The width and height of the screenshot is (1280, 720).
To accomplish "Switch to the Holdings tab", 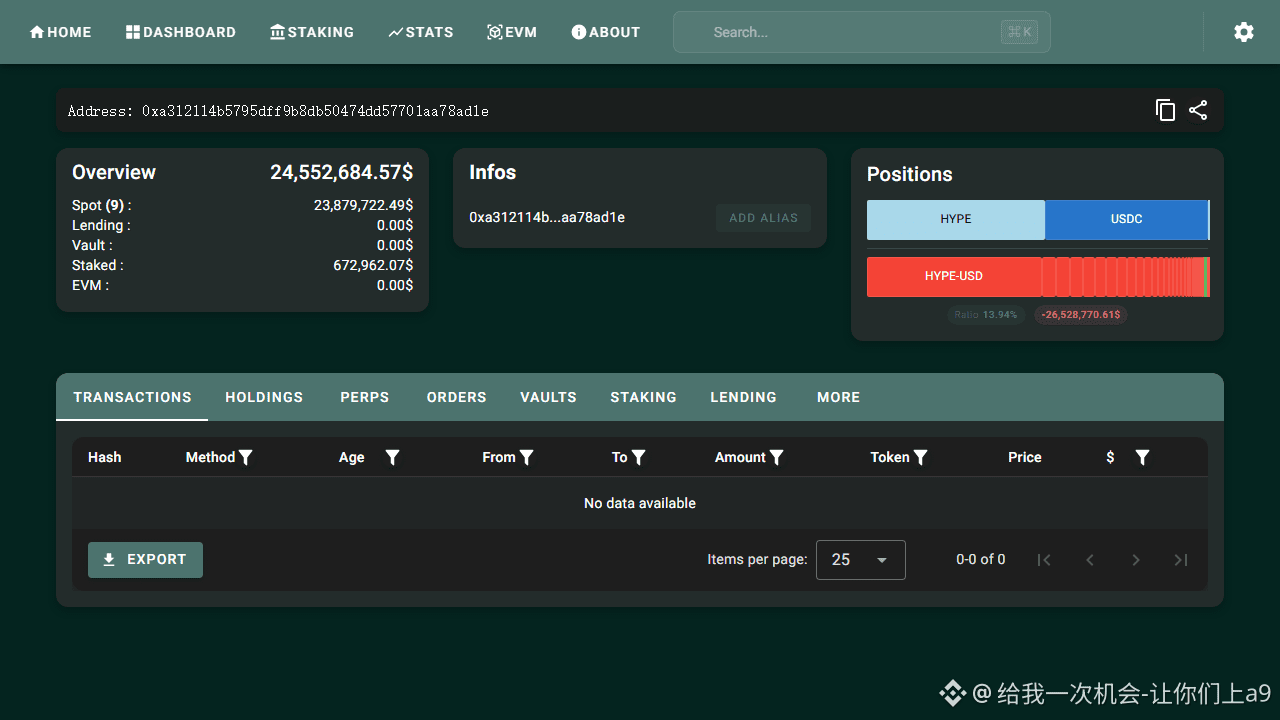I will click(264, 397).
